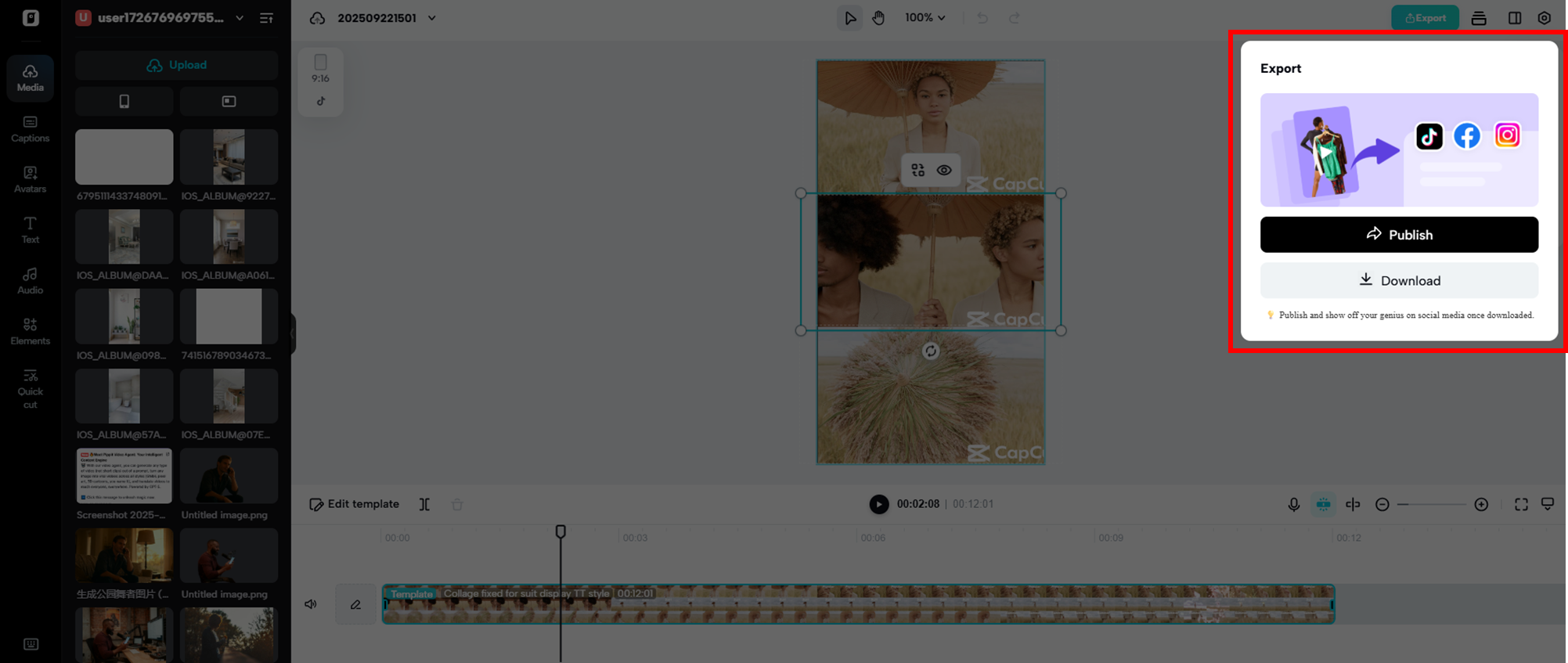
Task: Click the keyboard shortcuts icon at sidebar bottom
Action: (x=31, y=644)
